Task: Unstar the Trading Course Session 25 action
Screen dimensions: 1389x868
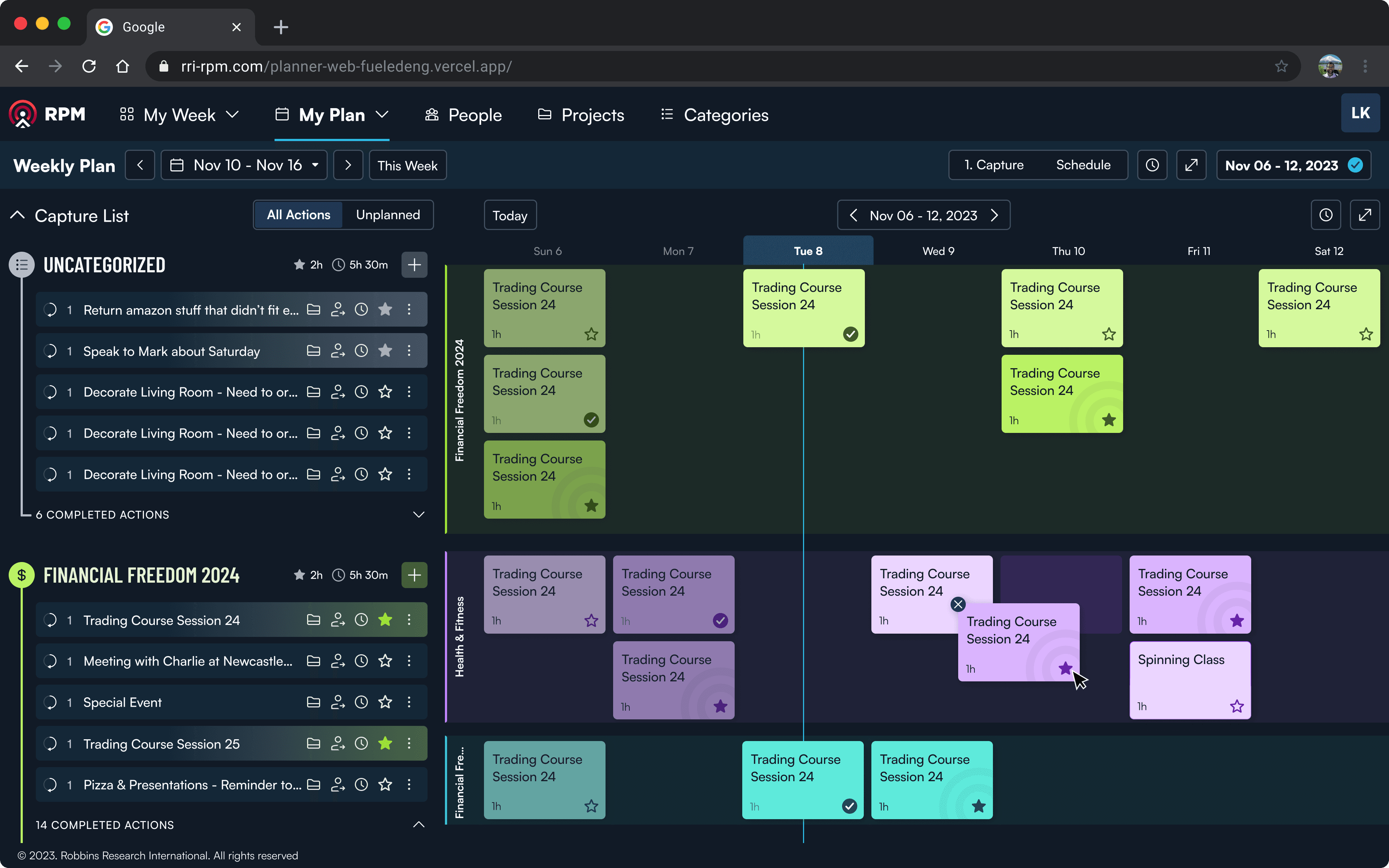Action: click(385, 744)
